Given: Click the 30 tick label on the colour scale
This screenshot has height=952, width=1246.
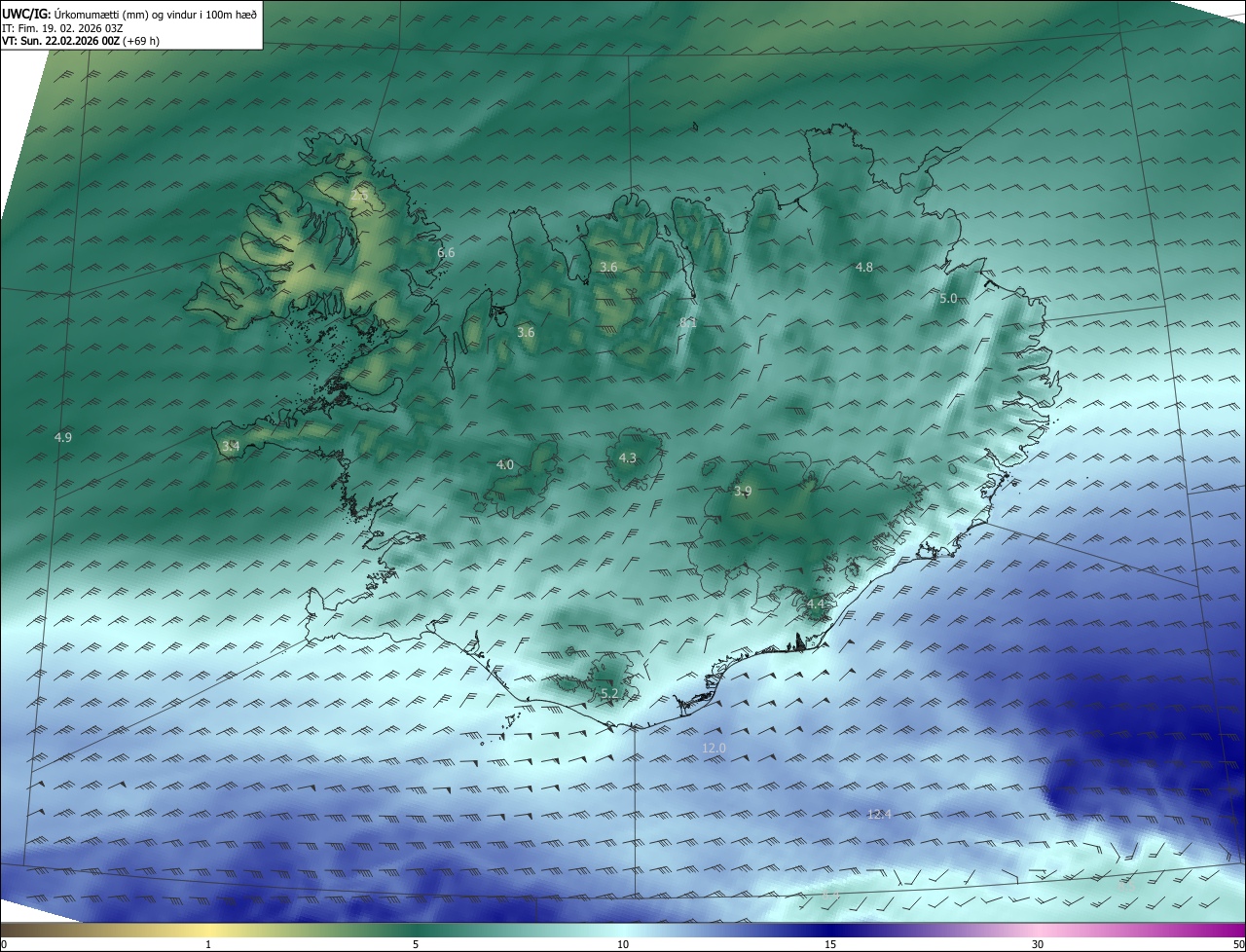Looking at the screenshot, I should [x=1038, y=944].
